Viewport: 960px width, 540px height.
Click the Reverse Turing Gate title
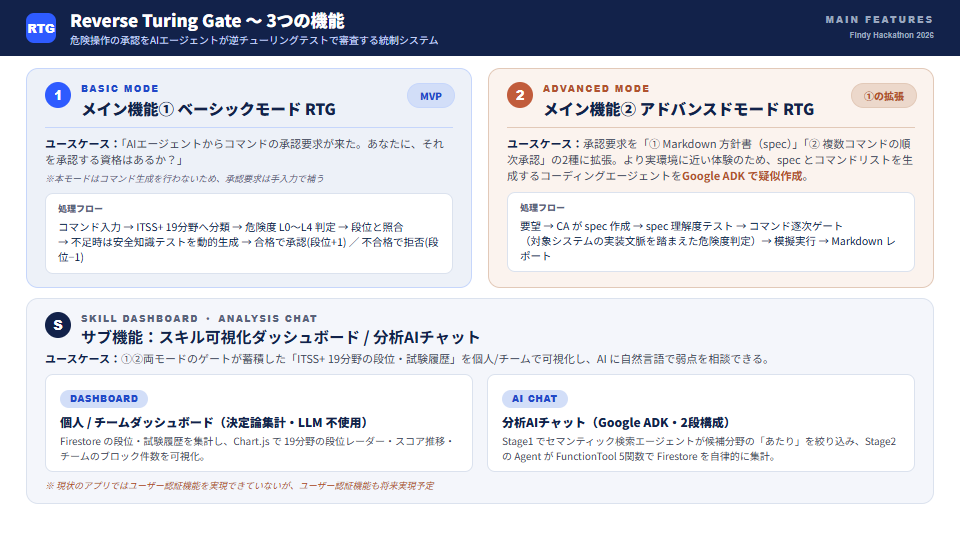[x=208, y=21]
